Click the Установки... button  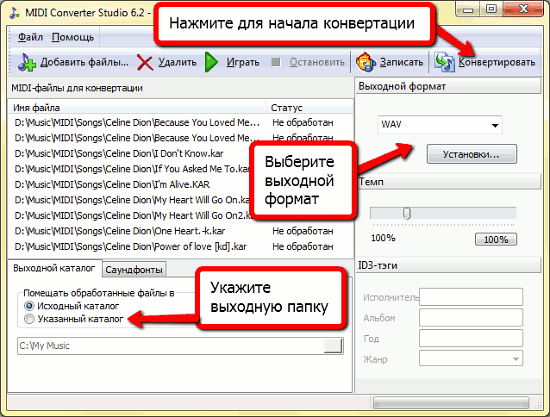pyautogui.click(x=471, y=154)
